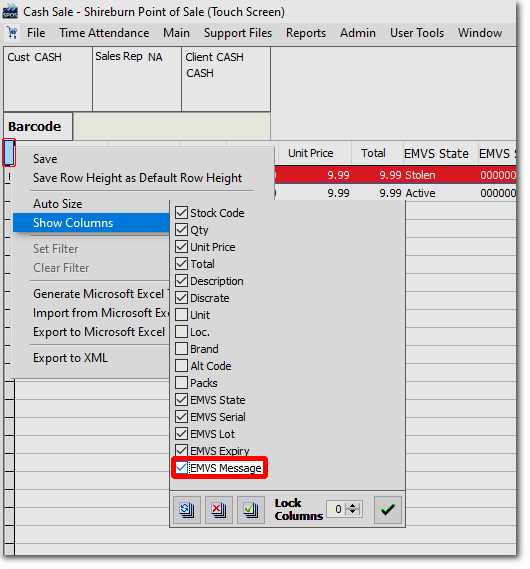Enable the Alt Code column checkbox
Viewport: 530px width, 569px height.
pos(181,366)
